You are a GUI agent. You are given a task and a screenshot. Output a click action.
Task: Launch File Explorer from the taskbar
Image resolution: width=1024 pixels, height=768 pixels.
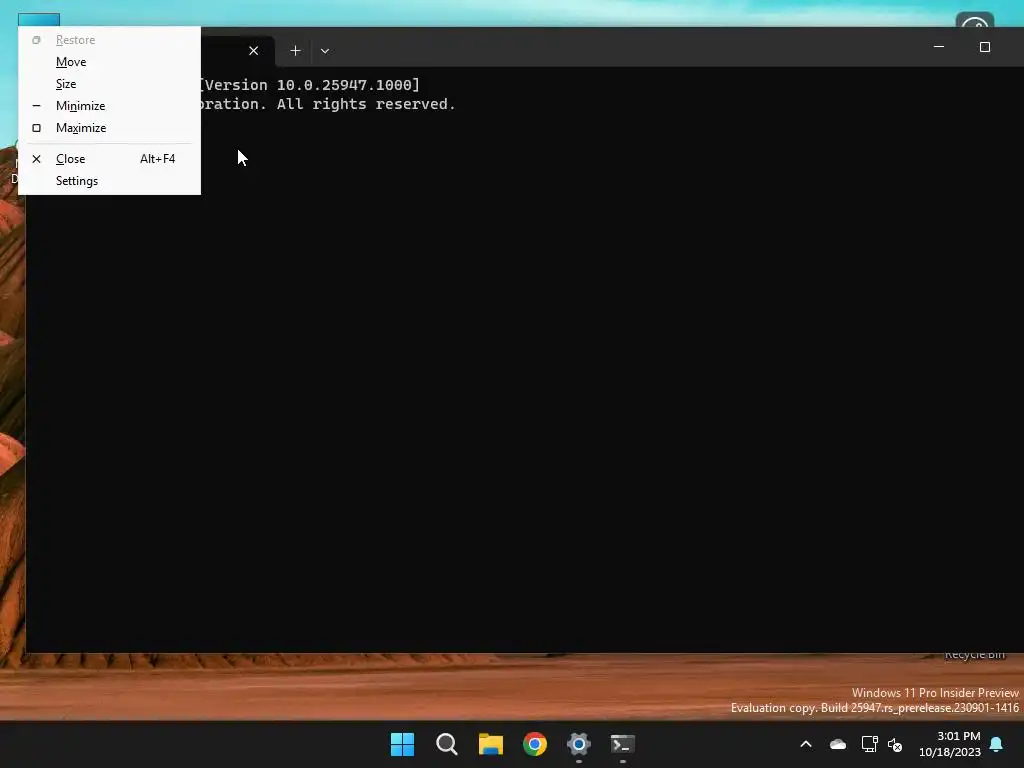tap(490, 744)
